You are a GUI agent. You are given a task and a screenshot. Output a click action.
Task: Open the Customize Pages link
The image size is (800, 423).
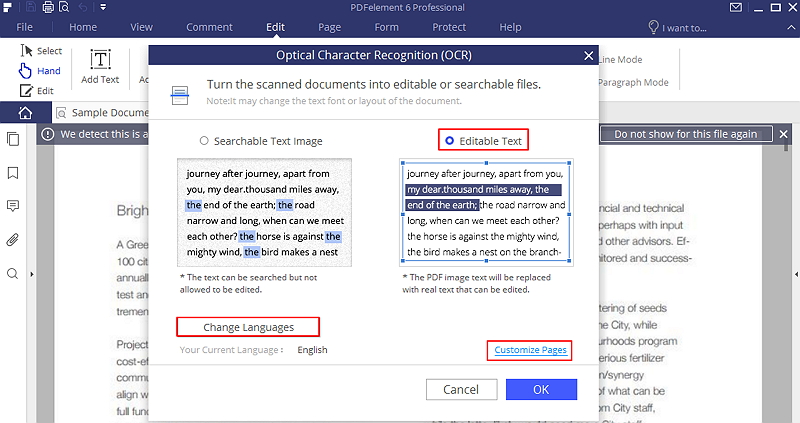pos(530,350)
